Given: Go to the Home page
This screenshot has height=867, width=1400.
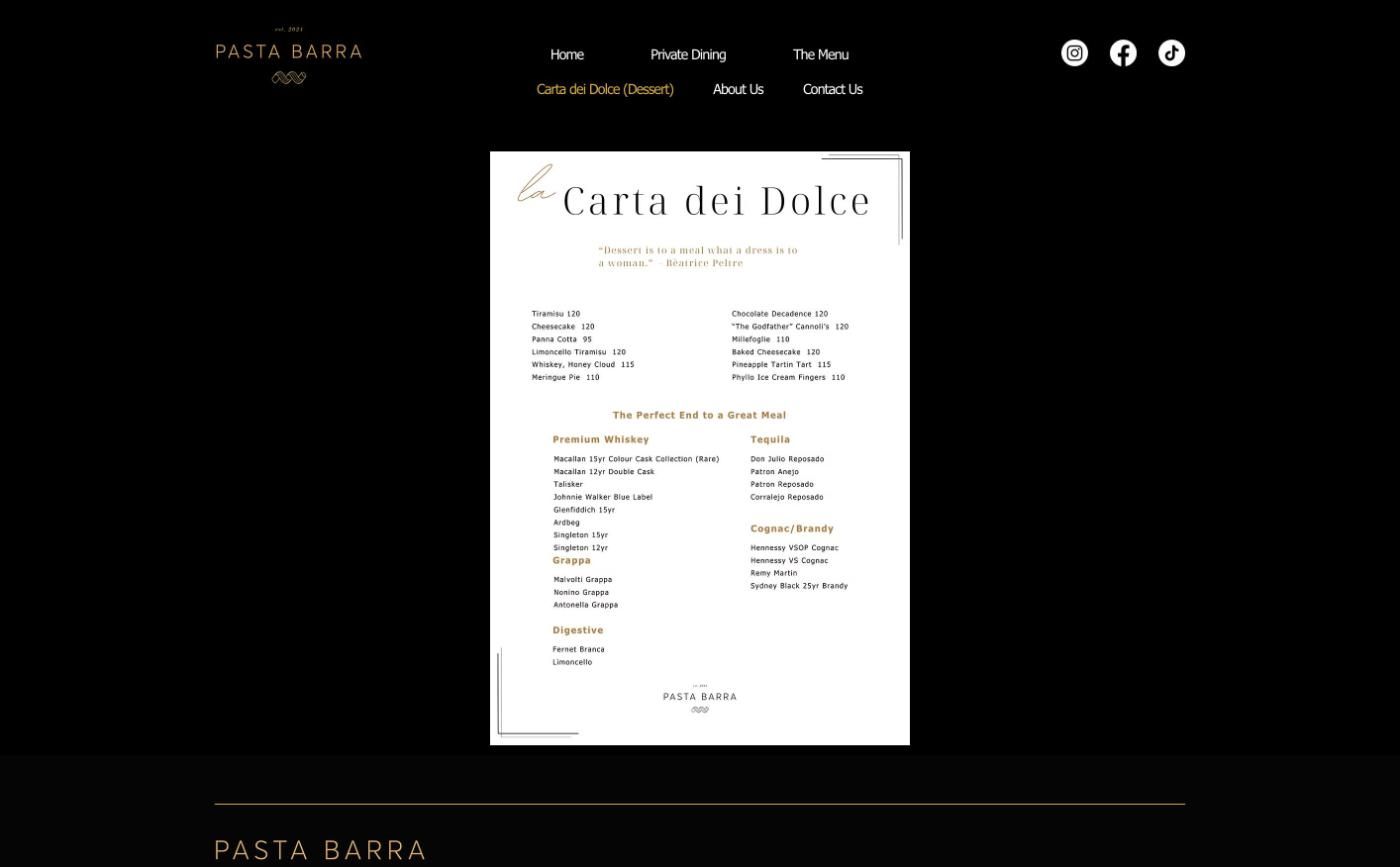Looking at the screenshot, I should coord(567,55).
